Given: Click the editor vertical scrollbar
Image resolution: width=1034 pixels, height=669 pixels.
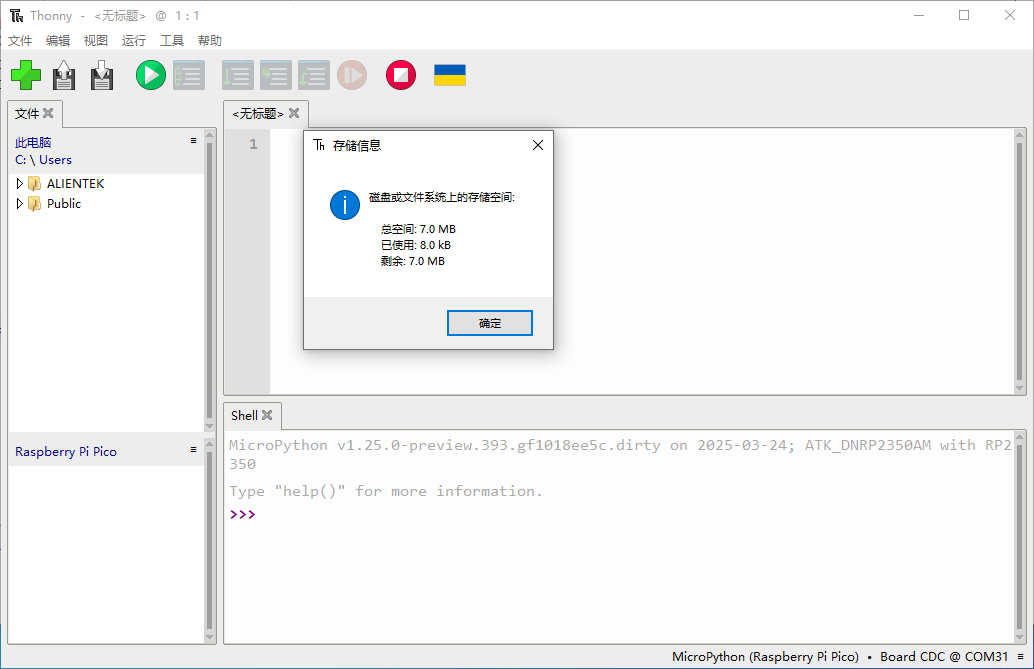Looking at the screenshot, I should (x=1019, y=262).
